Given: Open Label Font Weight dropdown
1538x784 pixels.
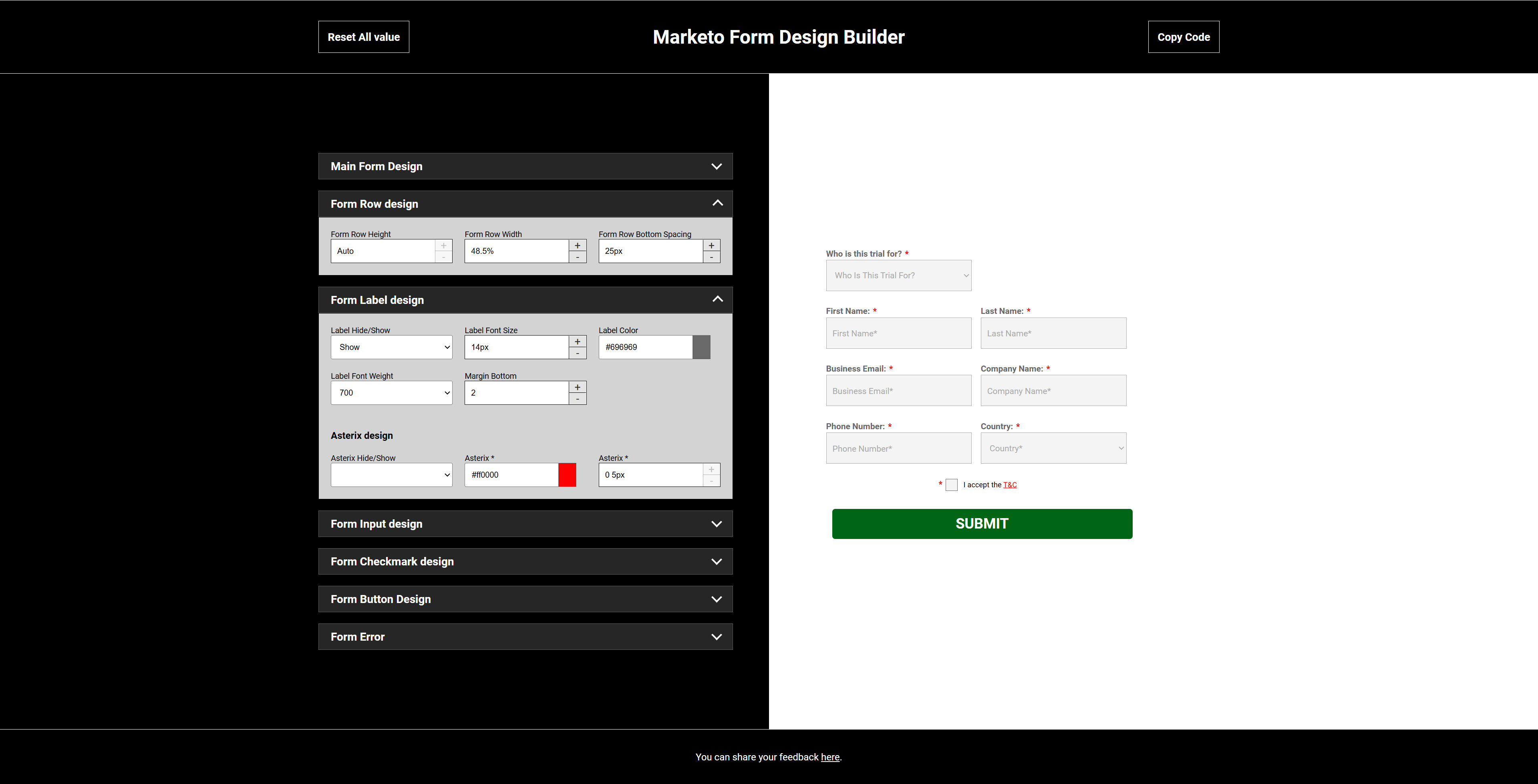Looking at the screenshot, I should tap(391, 392).
